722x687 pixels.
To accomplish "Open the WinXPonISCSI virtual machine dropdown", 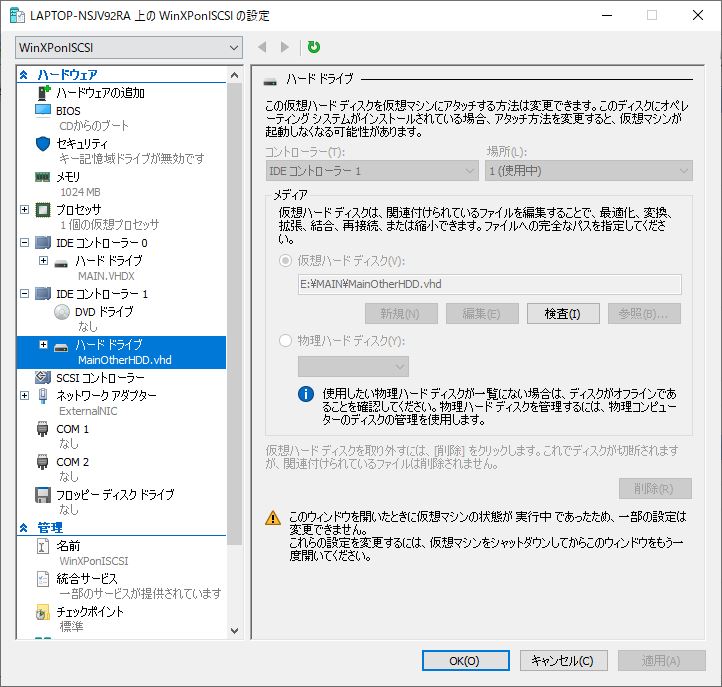I will click(129, 47).
